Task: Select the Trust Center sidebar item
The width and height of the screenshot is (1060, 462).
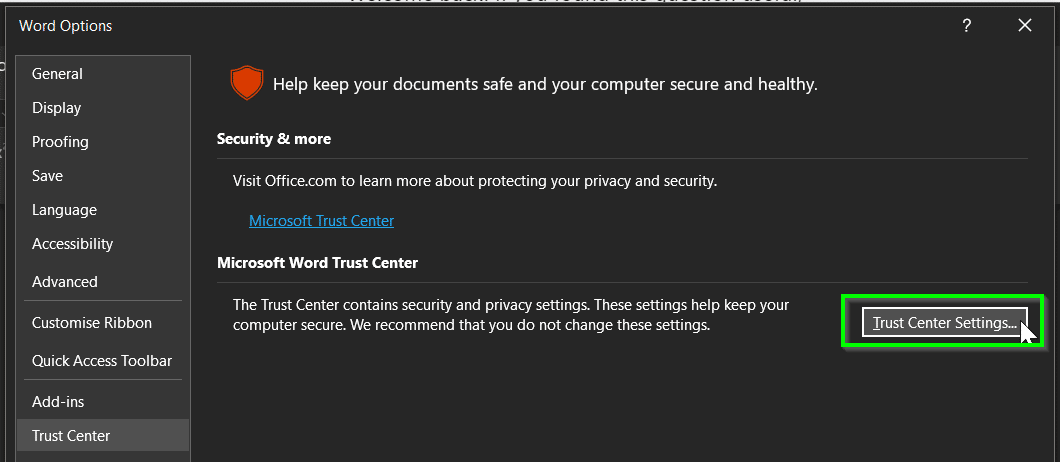Action: pyautogui.click(x=71, y=436)
